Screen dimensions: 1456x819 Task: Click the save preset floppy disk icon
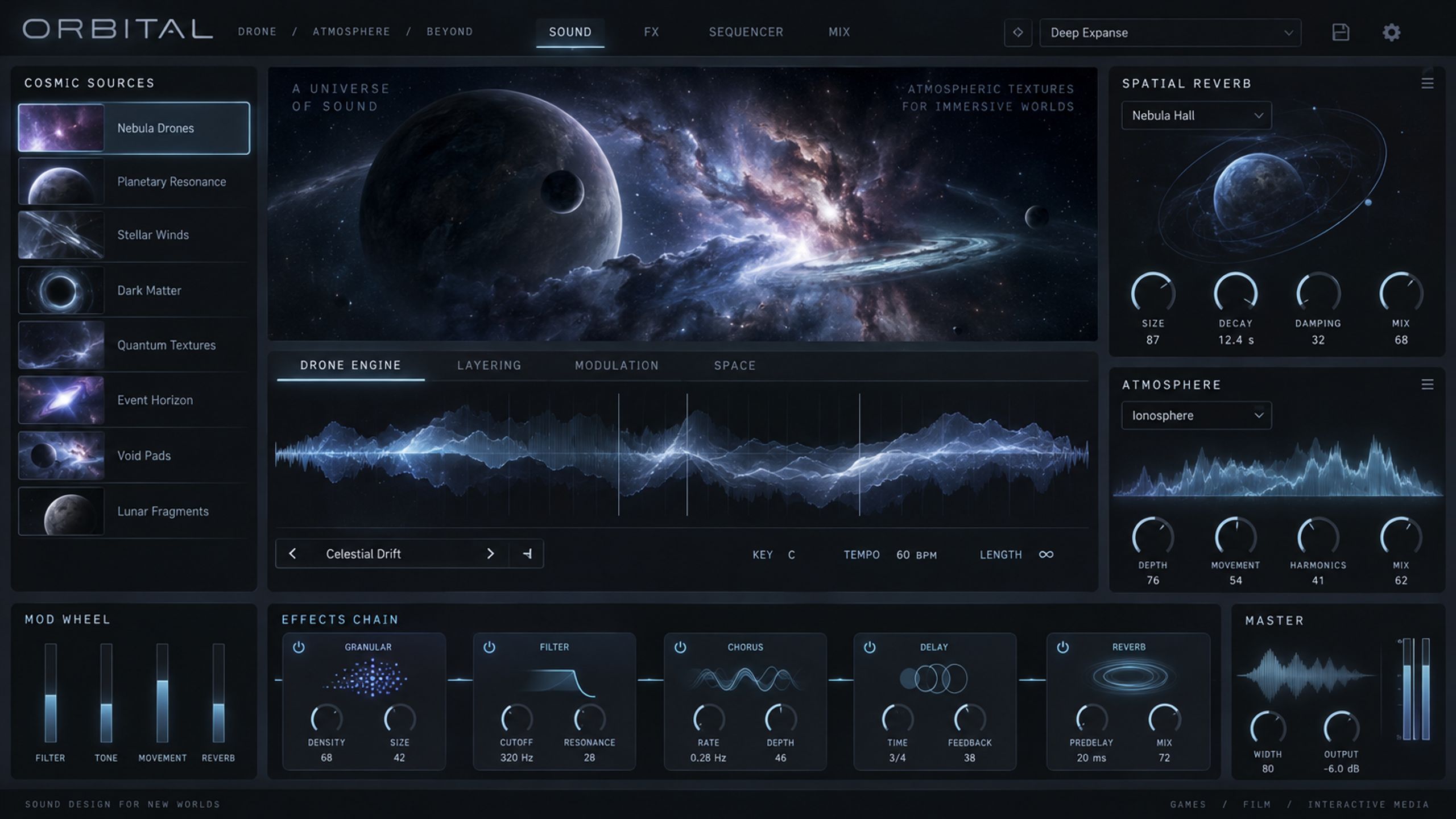click(x=1341, y=32)
